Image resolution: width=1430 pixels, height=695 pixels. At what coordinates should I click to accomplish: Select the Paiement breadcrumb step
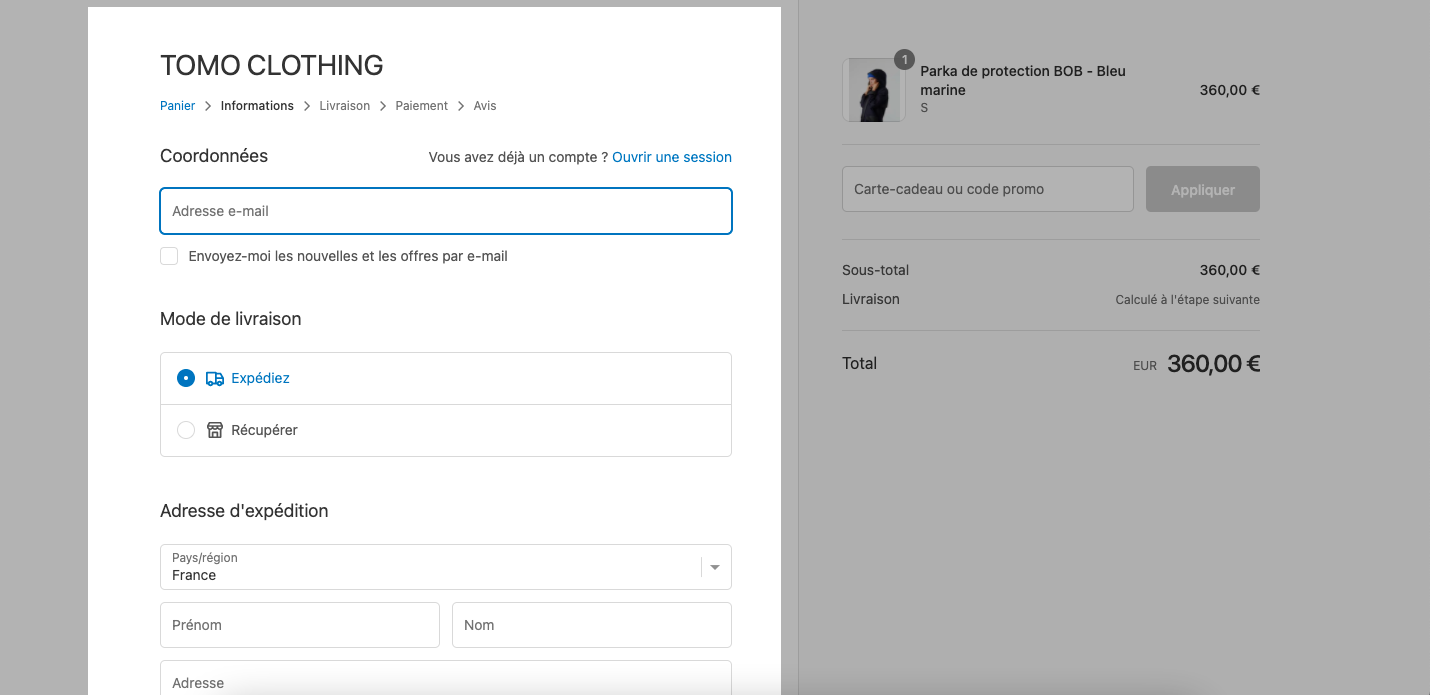tap(422, 106)
